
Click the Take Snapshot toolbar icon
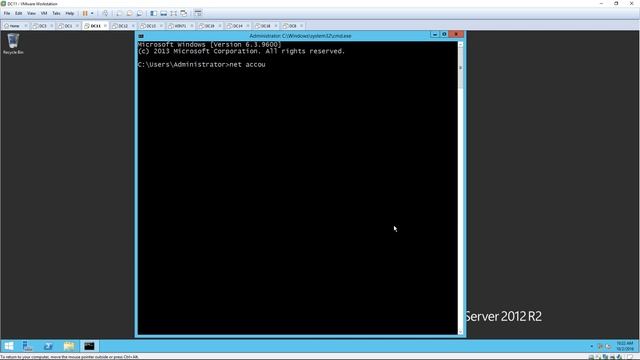tap(119, 13)
